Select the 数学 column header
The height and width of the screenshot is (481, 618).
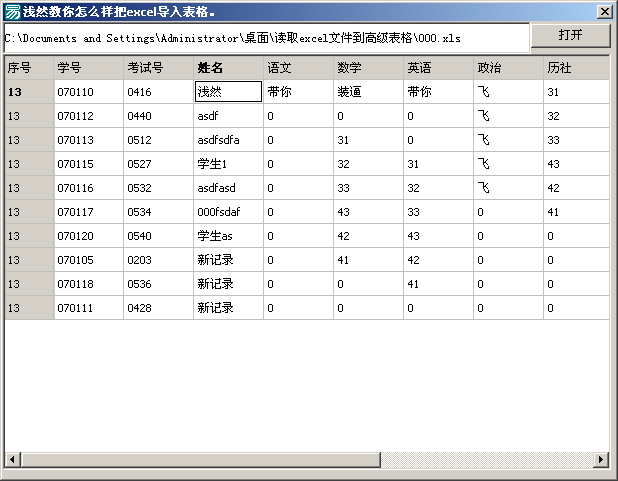point(369,68)
